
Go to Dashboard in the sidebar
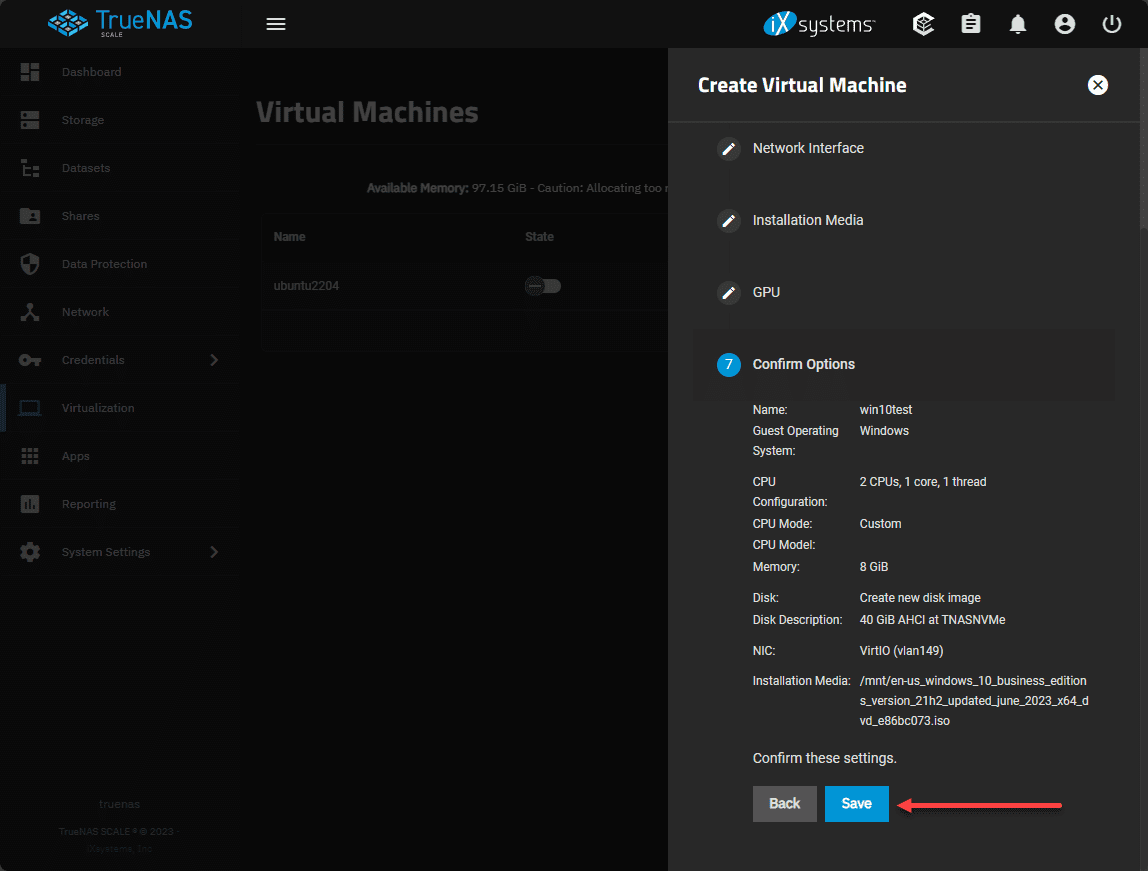click(91, 72)
